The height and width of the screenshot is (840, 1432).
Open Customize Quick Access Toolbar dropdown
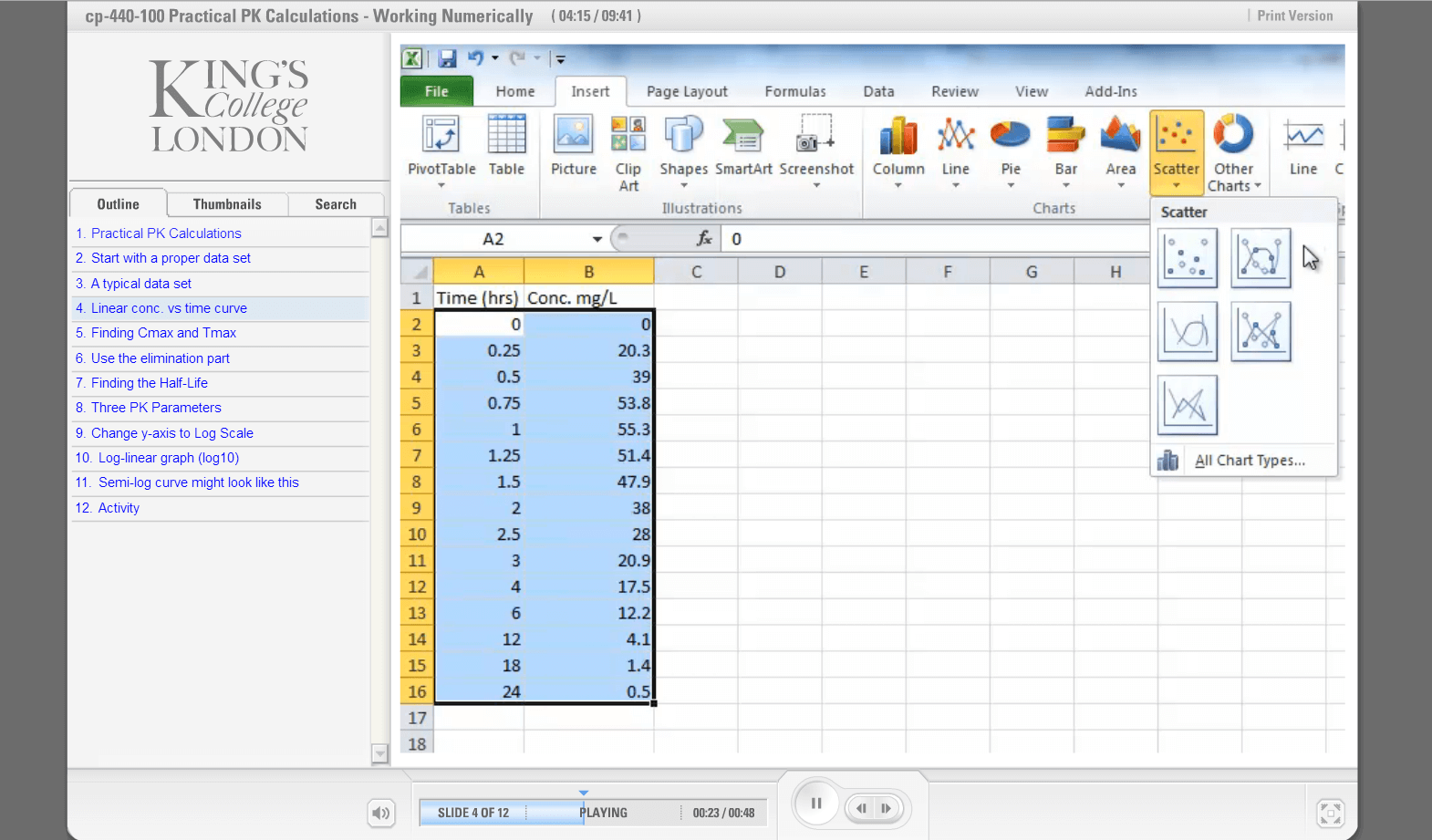click(560, 59)
